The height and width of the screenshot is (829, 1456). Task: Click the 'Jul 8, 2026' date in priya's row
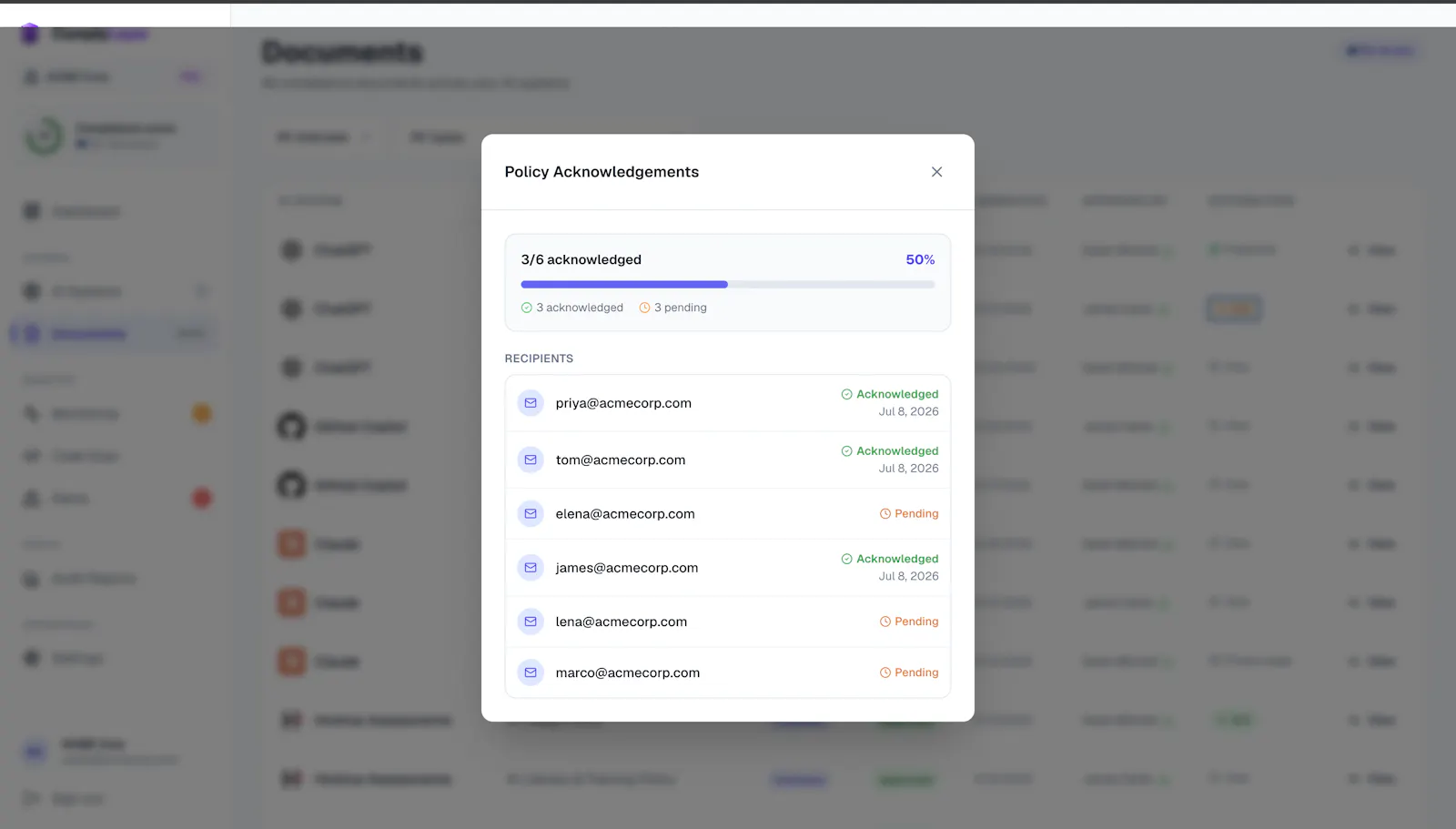click(908, 411)
